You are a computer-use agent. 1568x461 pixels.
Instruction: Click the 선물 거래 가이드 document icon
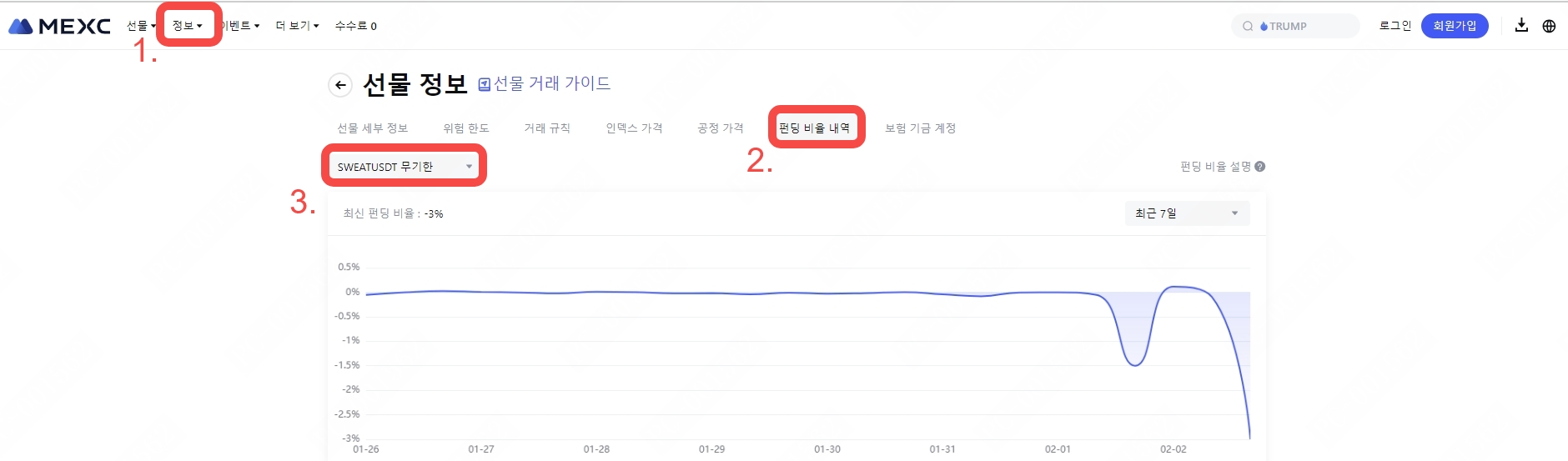click(x=484, y=84)
